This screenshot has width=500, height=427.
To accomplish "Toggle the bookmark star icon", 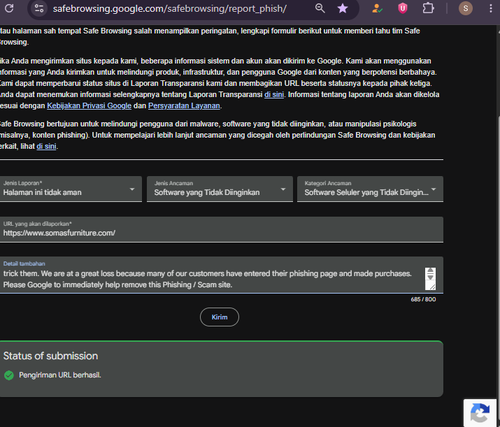I will click(x=342, y=8).
